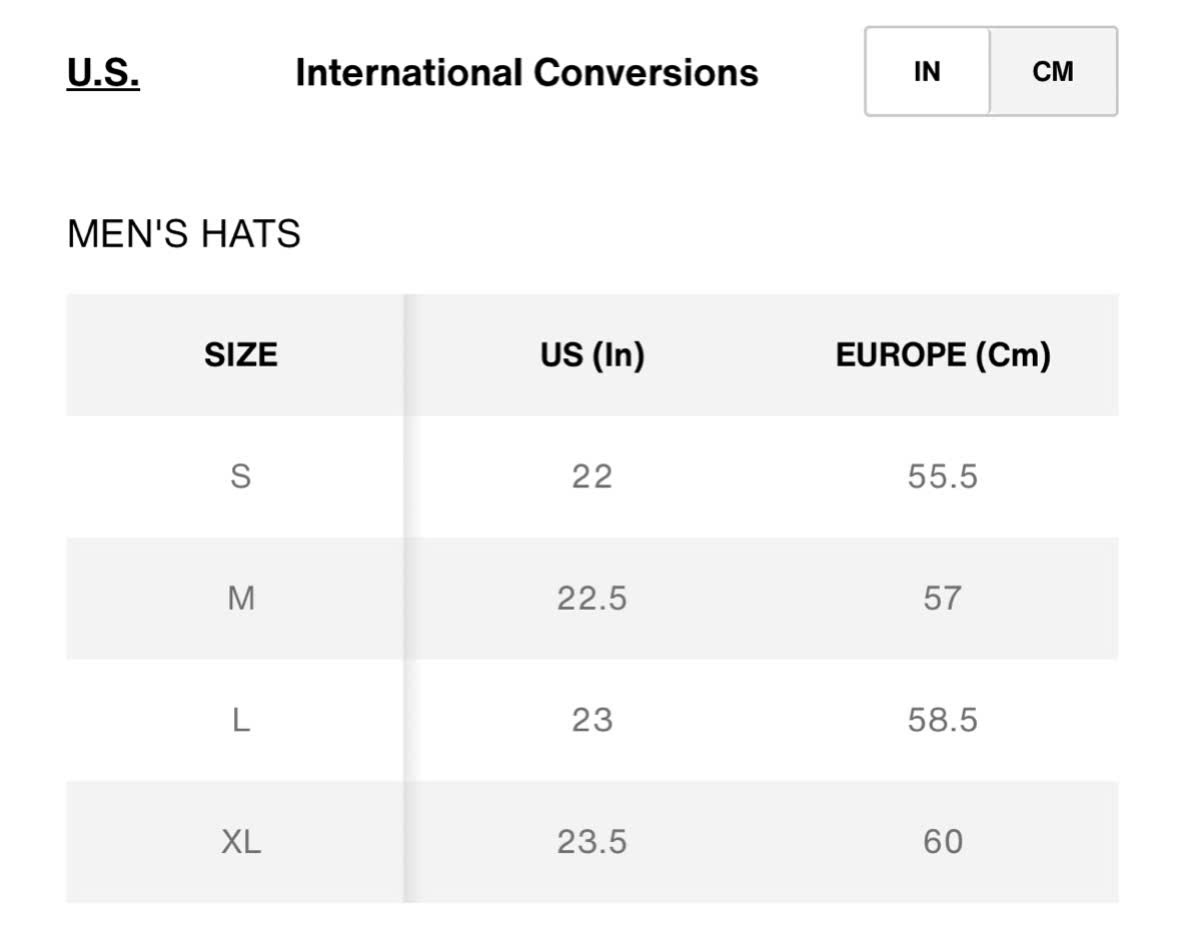This screenshot has height=948, width=1184.
Task: Click the 23 inch value for large
Action: [592, 720]
